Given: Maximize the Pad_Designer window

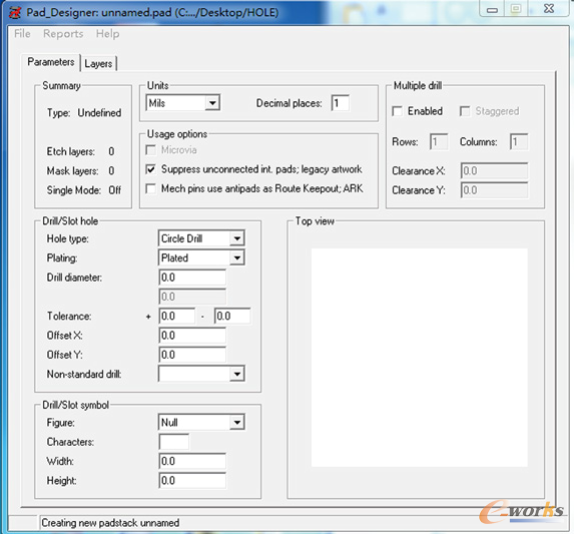Looking at the screenshot, I should click(516, 9).
